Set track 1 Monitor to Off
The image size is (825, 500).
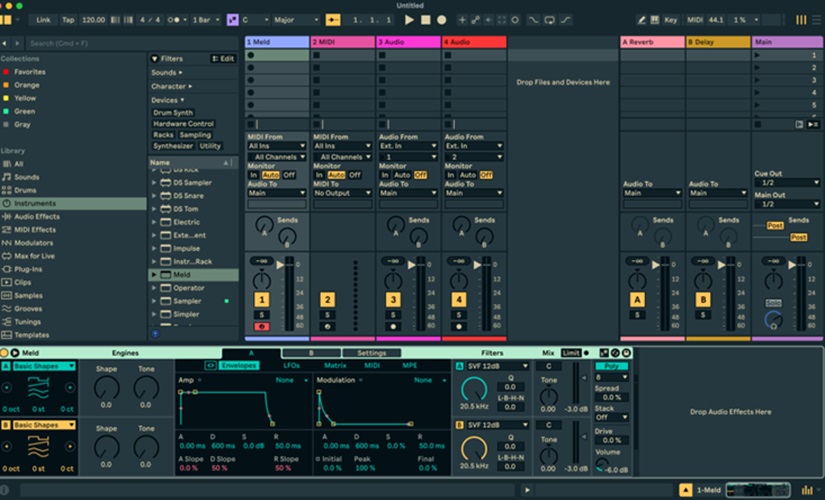288,175
